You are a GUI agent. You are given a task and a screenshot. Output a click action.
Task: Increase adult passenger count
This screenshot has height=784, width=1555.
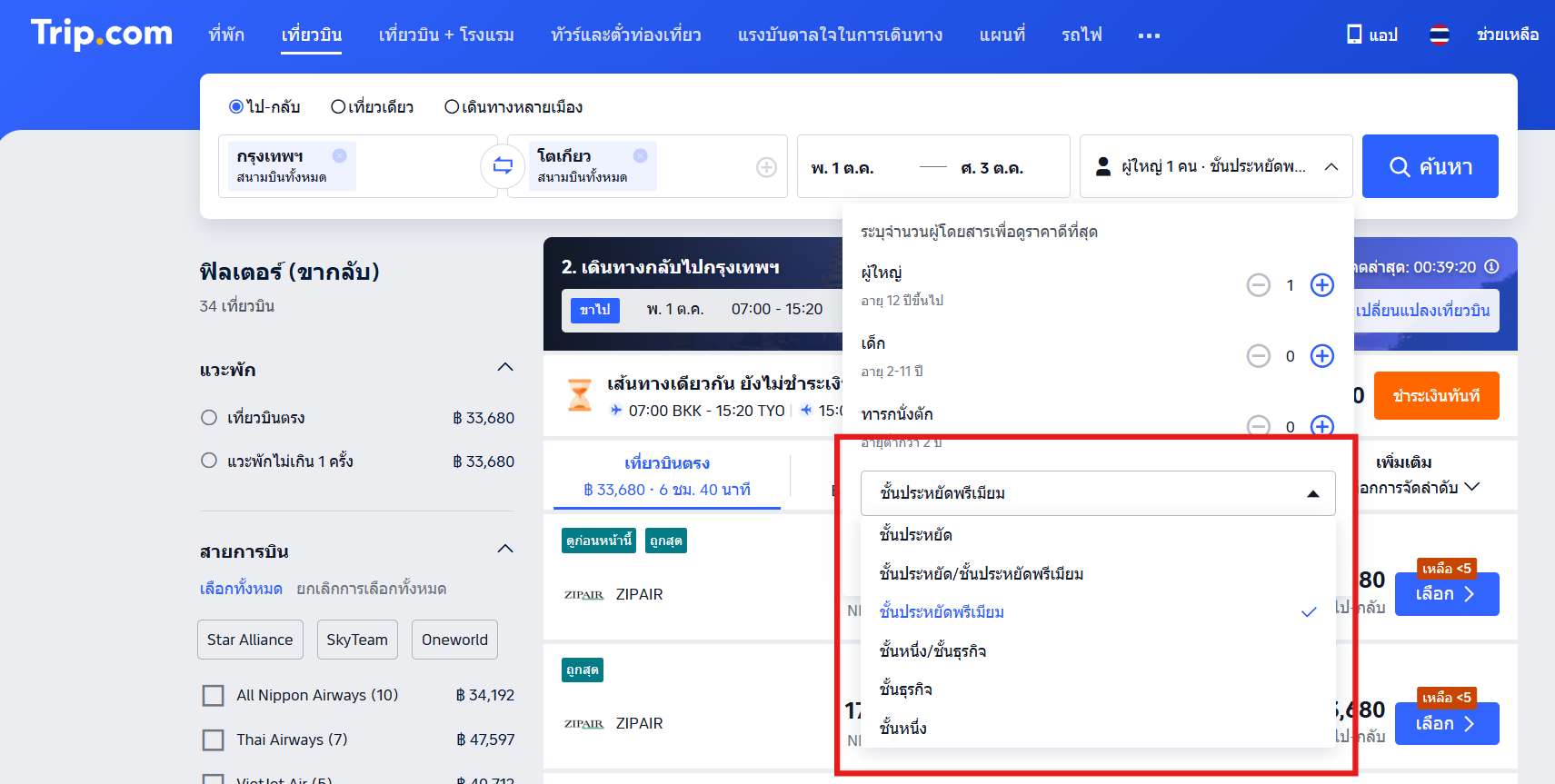[x=1321, y=285]
